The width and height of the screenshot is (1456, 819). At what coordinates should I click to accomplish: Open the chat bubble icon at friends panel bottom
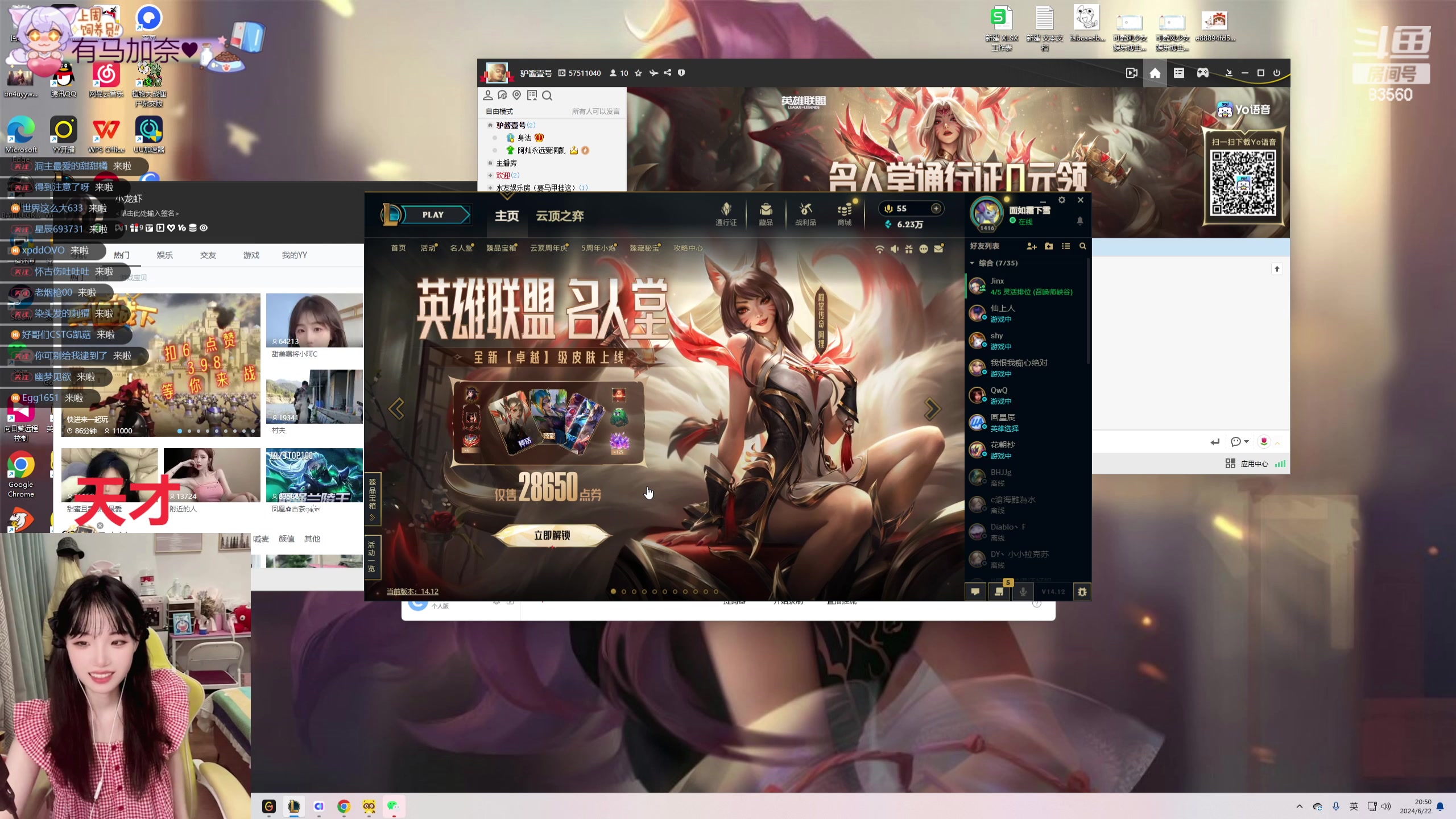click(975, 591)
